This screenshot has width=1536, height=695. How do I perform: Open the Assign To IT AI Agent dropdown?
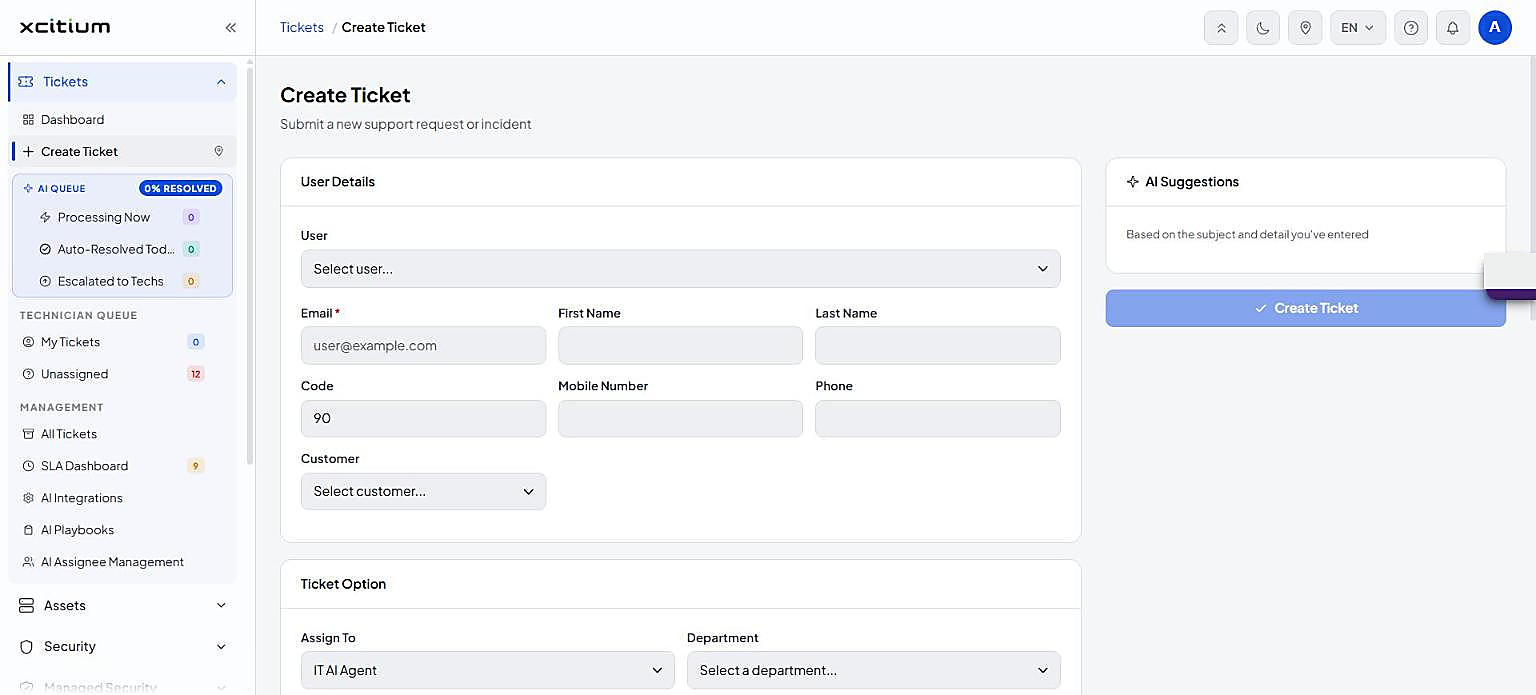(487, 670)
